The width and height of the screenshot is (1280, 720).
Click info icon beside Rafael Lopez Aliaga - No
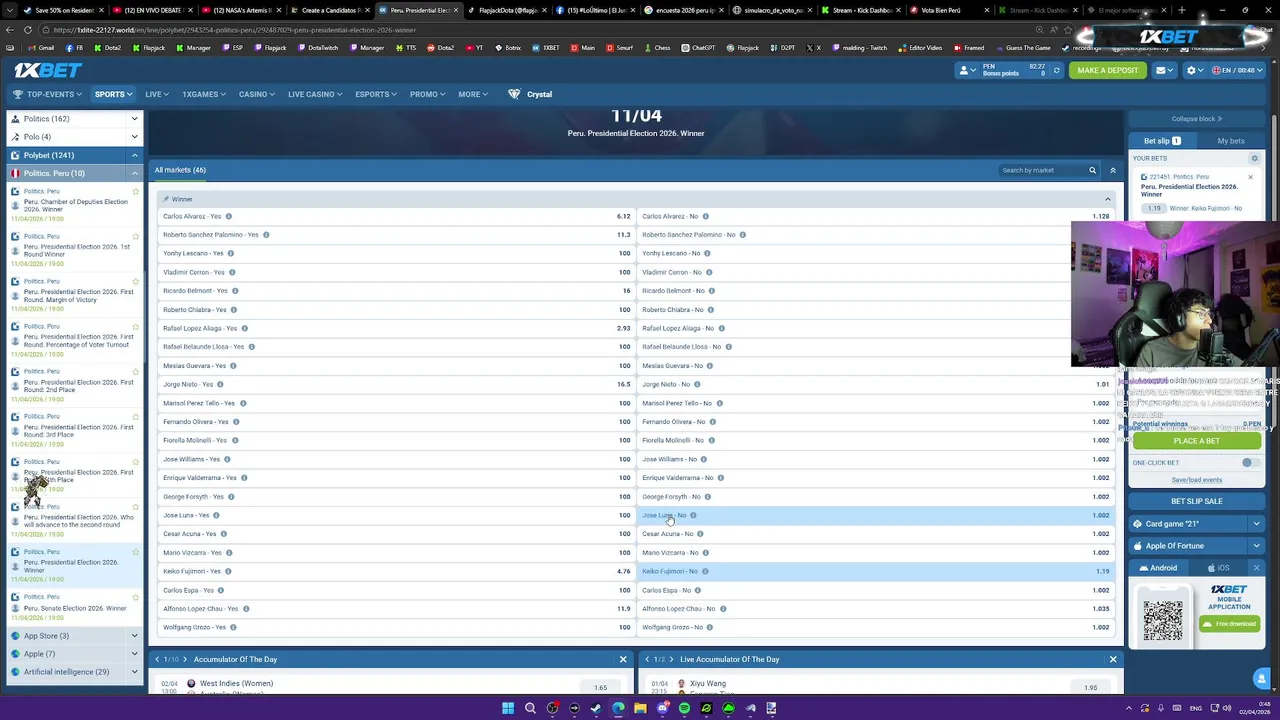(721, 328)
